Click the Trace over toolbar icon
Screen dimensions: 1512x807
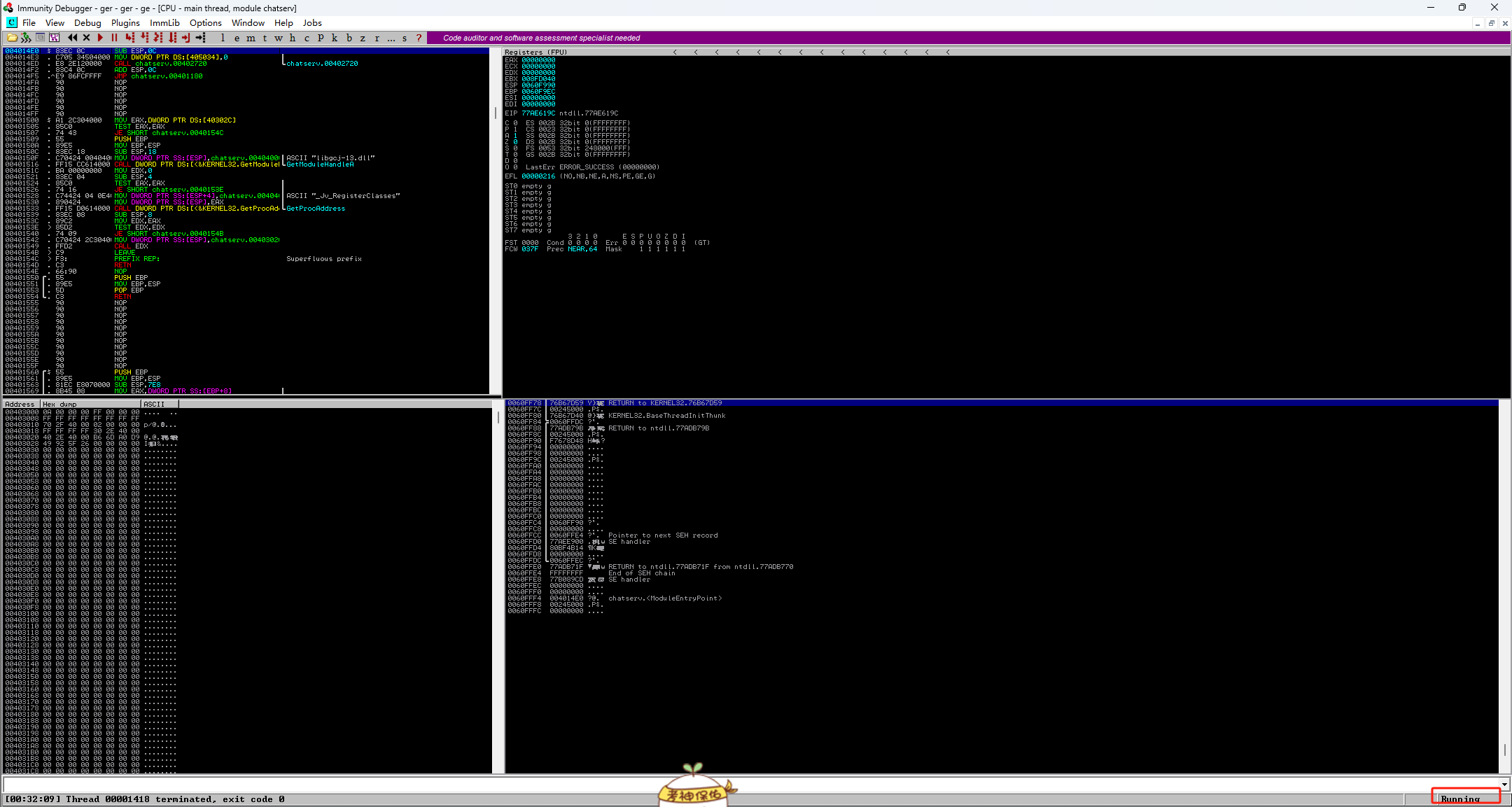172,38
